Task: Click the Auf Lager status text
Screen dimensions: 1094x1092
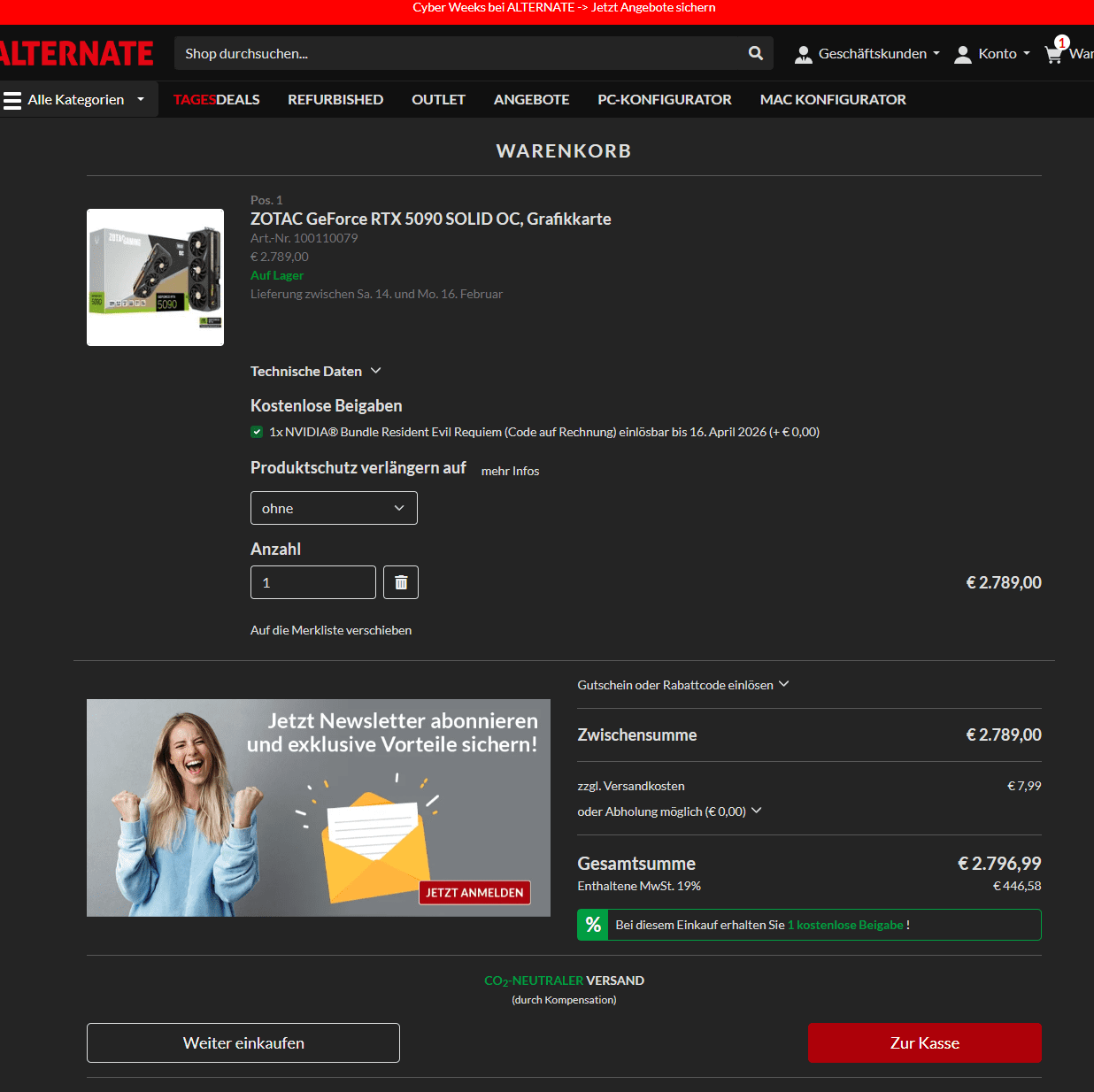Action: pyautogui.click(x=277, y=275)
